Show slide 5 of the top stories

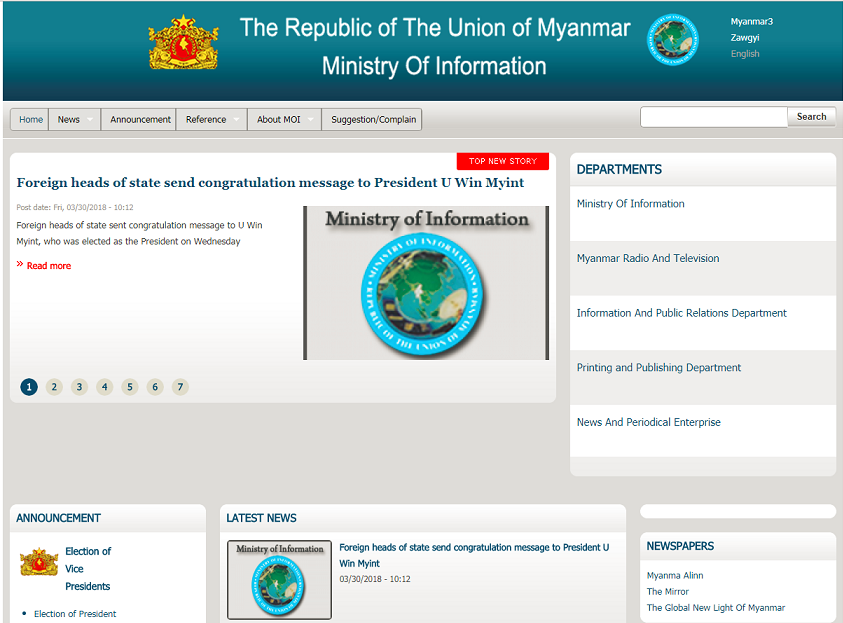point(130,386)
